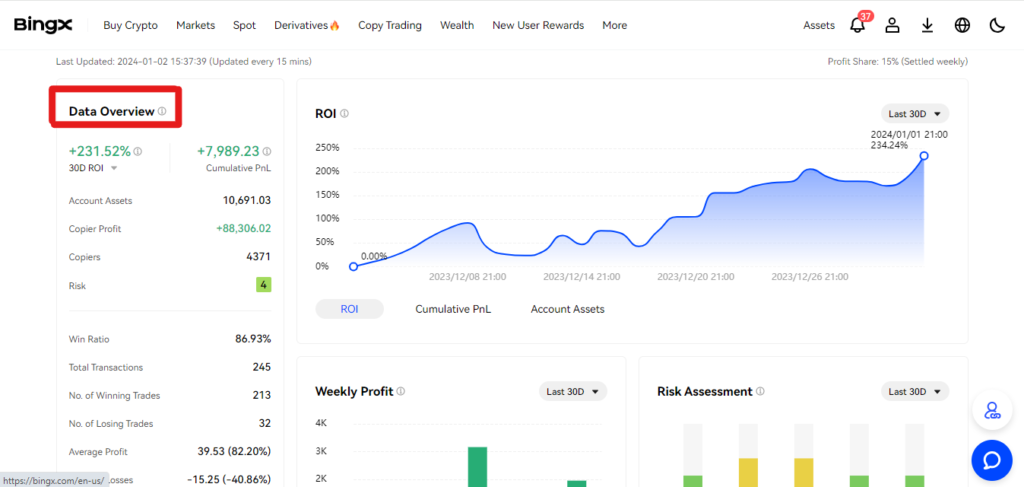Click the Assets link in header
The height and width of the screenshot is (487, 1024).
point(818,25)
